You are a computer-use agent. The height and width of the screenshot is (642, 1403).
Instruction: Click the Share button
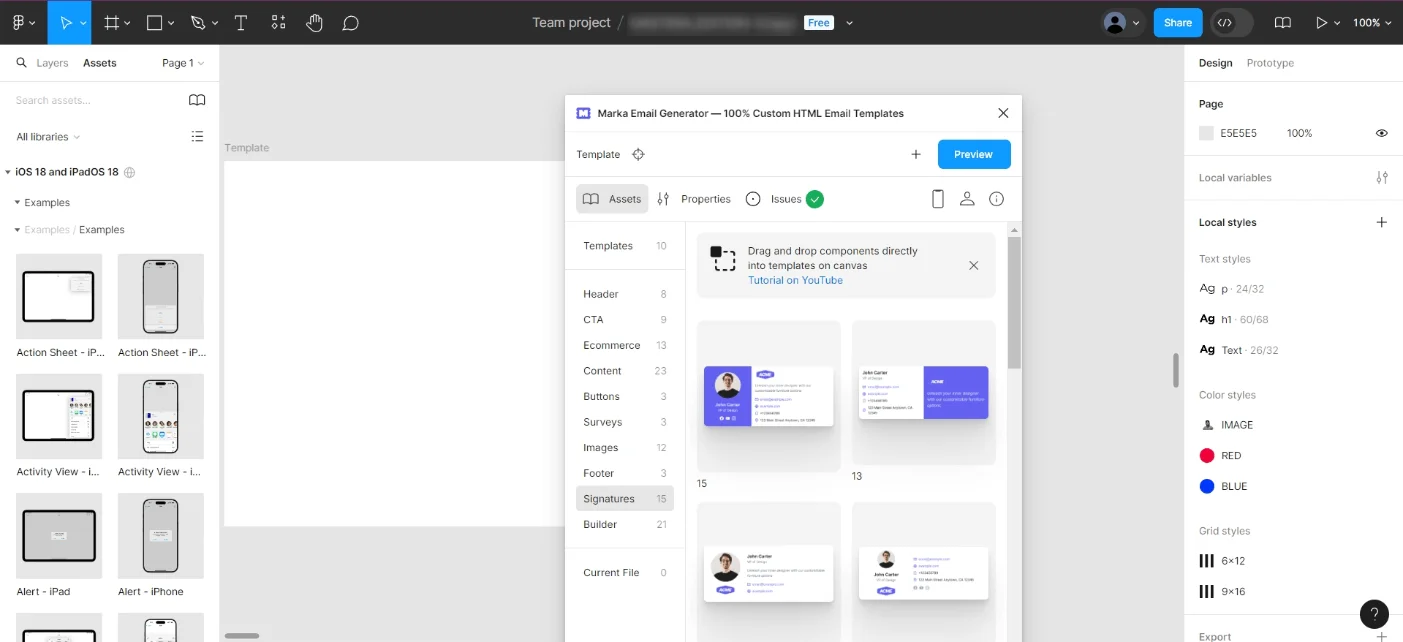coord(1178,22)
